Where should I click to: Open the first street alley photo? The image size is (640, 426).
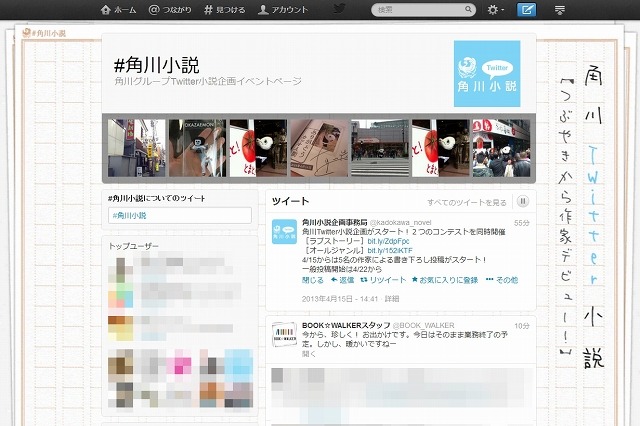coord(137,148)
